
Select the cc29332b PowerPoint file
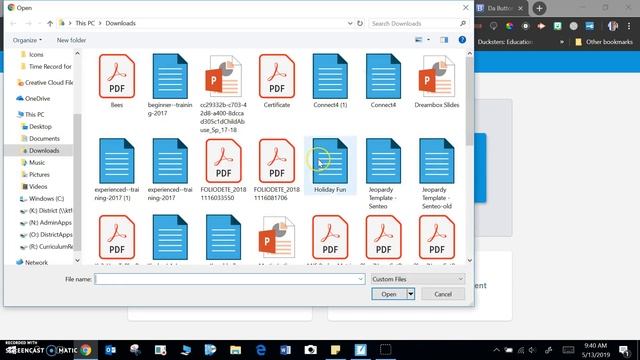tap(223, 93)
